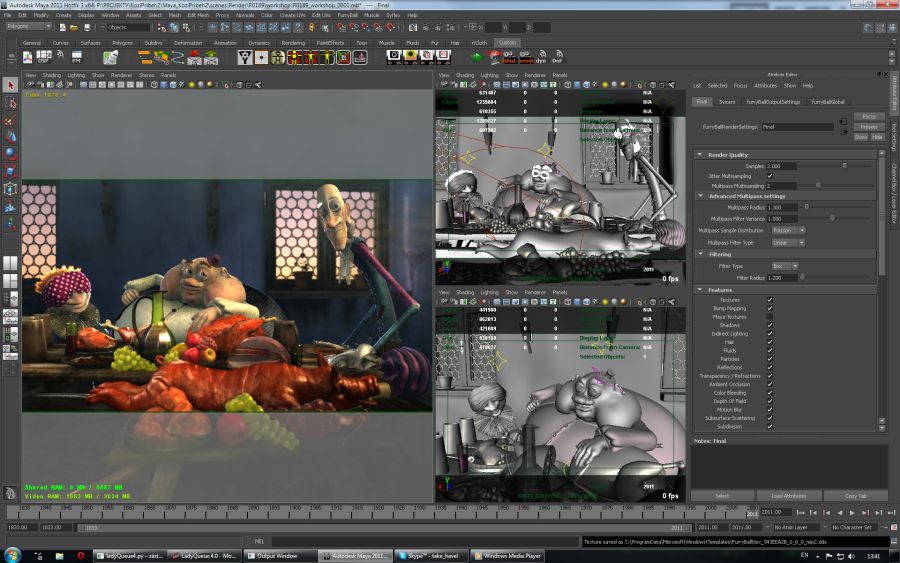Image resolution: width=900 pixels, height=563 pixels.
Task: Toggle the Textures feature checkbox
Action: coord(770,300)
